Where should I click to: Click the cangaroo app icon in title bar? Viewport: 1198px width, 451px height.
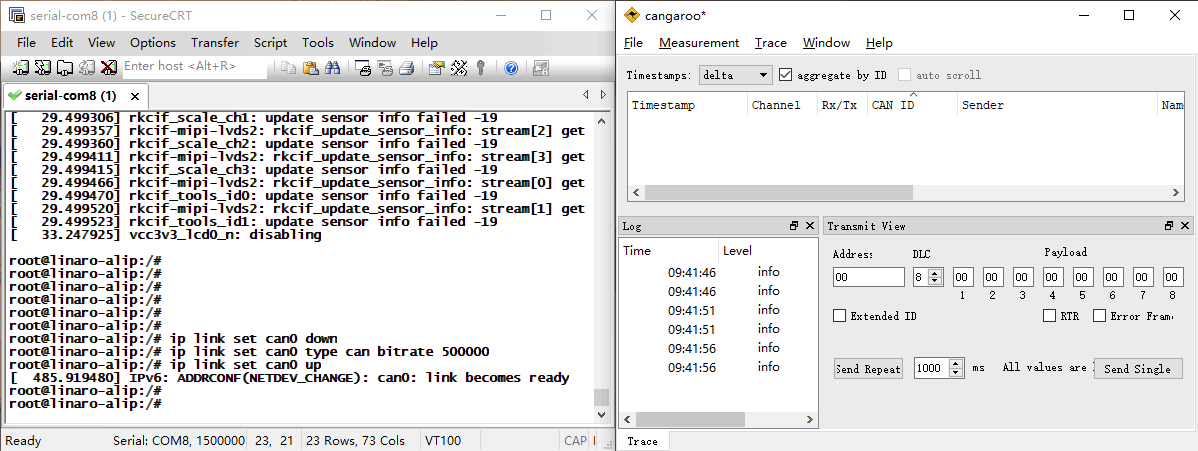[x=631, y=15]
